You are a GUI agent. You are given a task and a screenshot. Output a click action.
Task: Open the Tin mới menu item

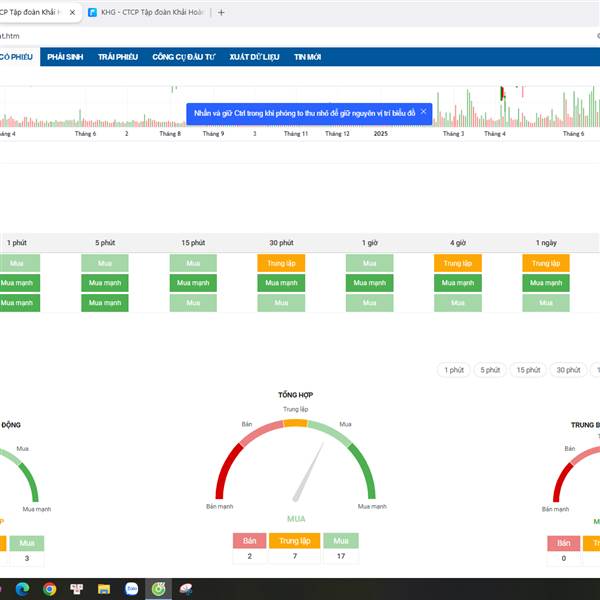pos(307,57)
